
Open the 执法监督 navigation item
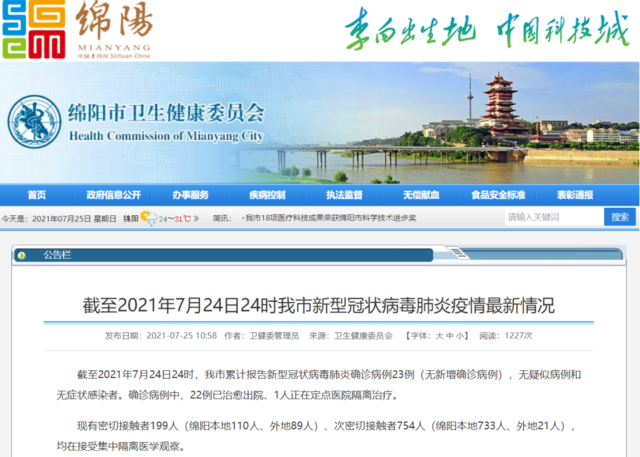click(343, 194)
